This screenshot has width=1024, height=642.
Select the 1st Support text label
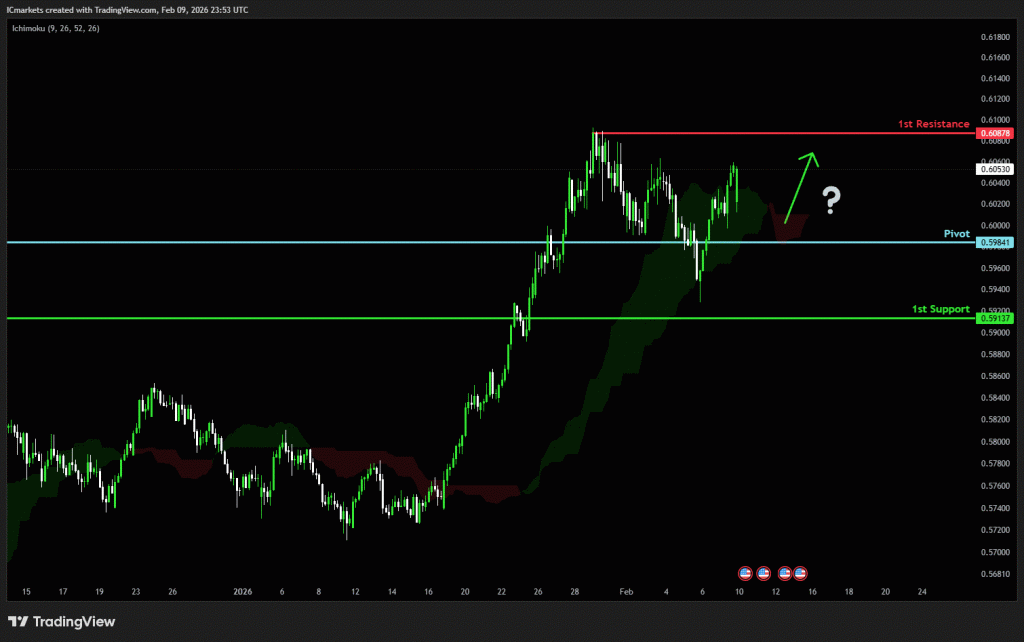pyautogui.click(x=940, y=309)
